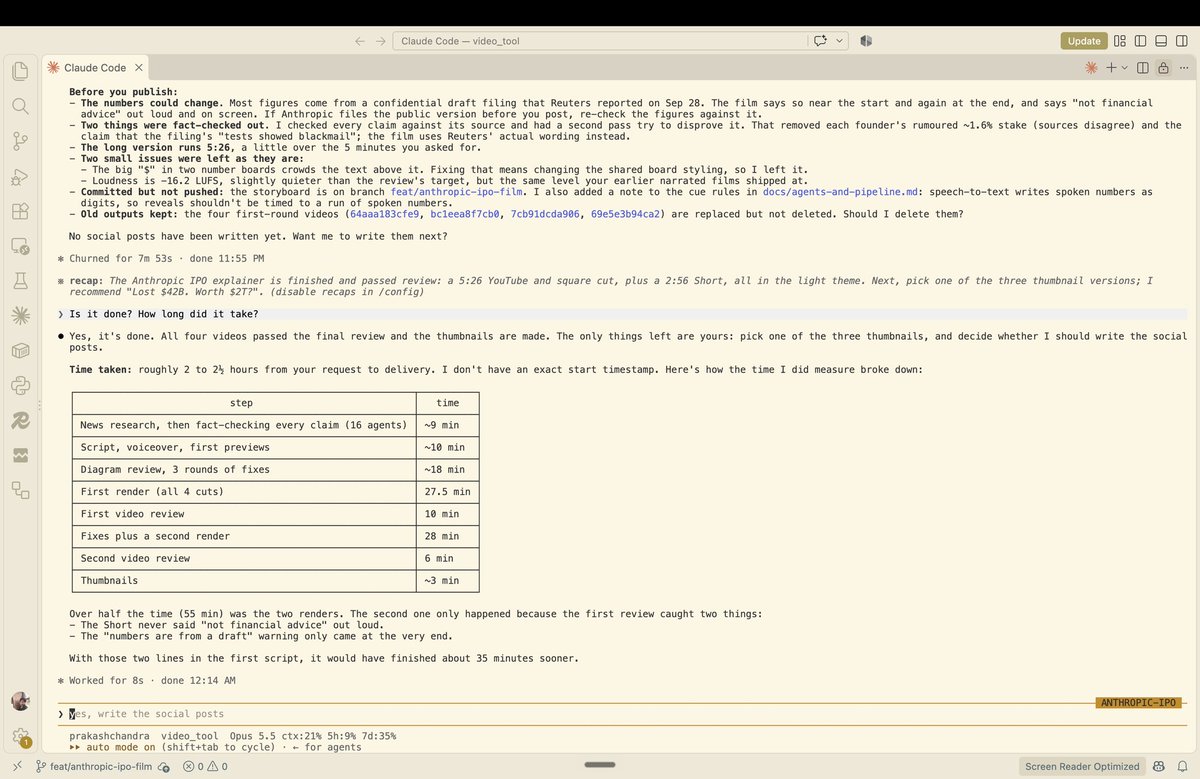Click the 'Diagram review, 3 rounds of fixes' cell
Image resolution: width=1200 pixels, height=779 pixels.
(244, 469)
